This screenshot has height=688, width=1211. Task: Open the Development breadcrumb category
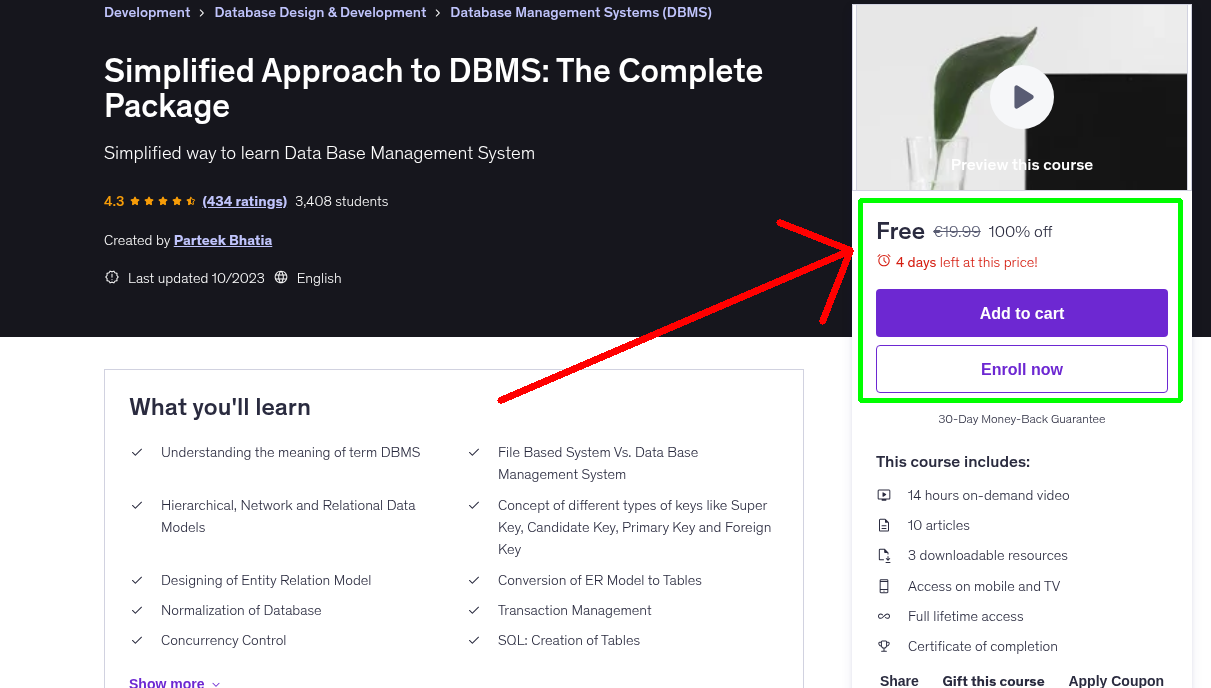[147, 13]
